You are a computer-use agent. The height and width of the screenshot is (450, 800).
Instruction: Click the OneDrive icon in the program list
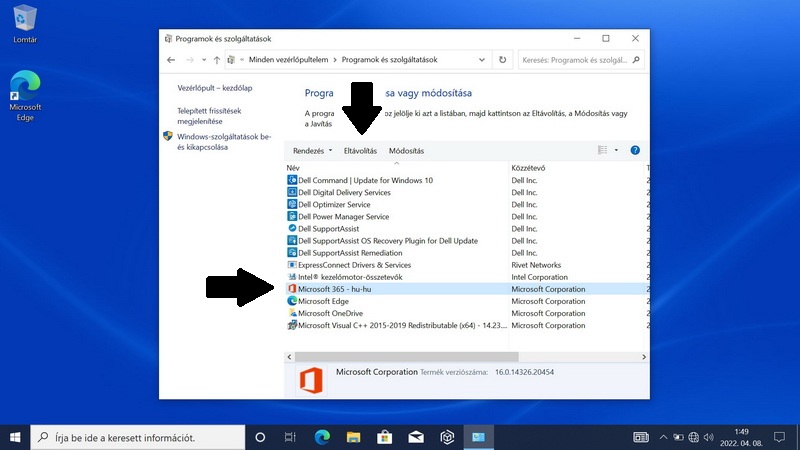pos(292,313)
